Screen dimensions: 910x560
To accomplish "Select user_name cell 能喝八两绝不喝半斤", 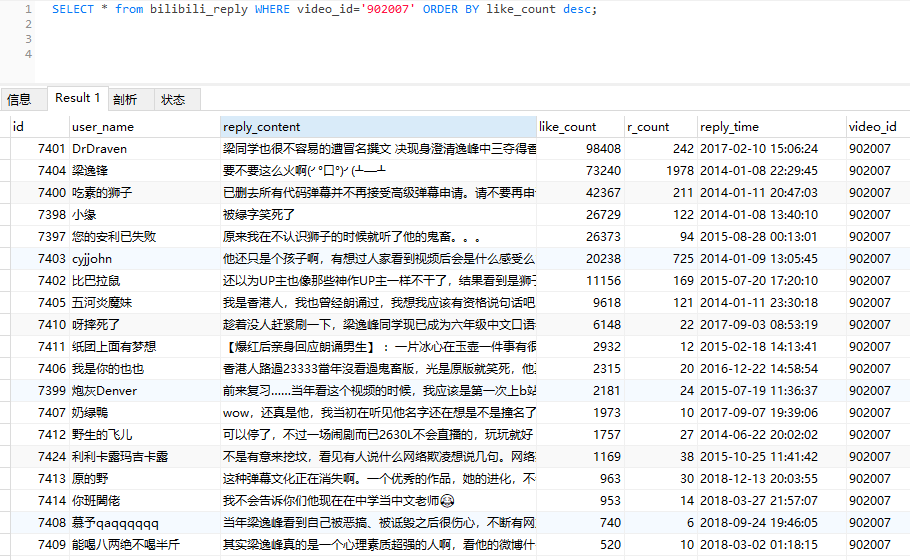I will pyautogui.click(x=145, y=545).
